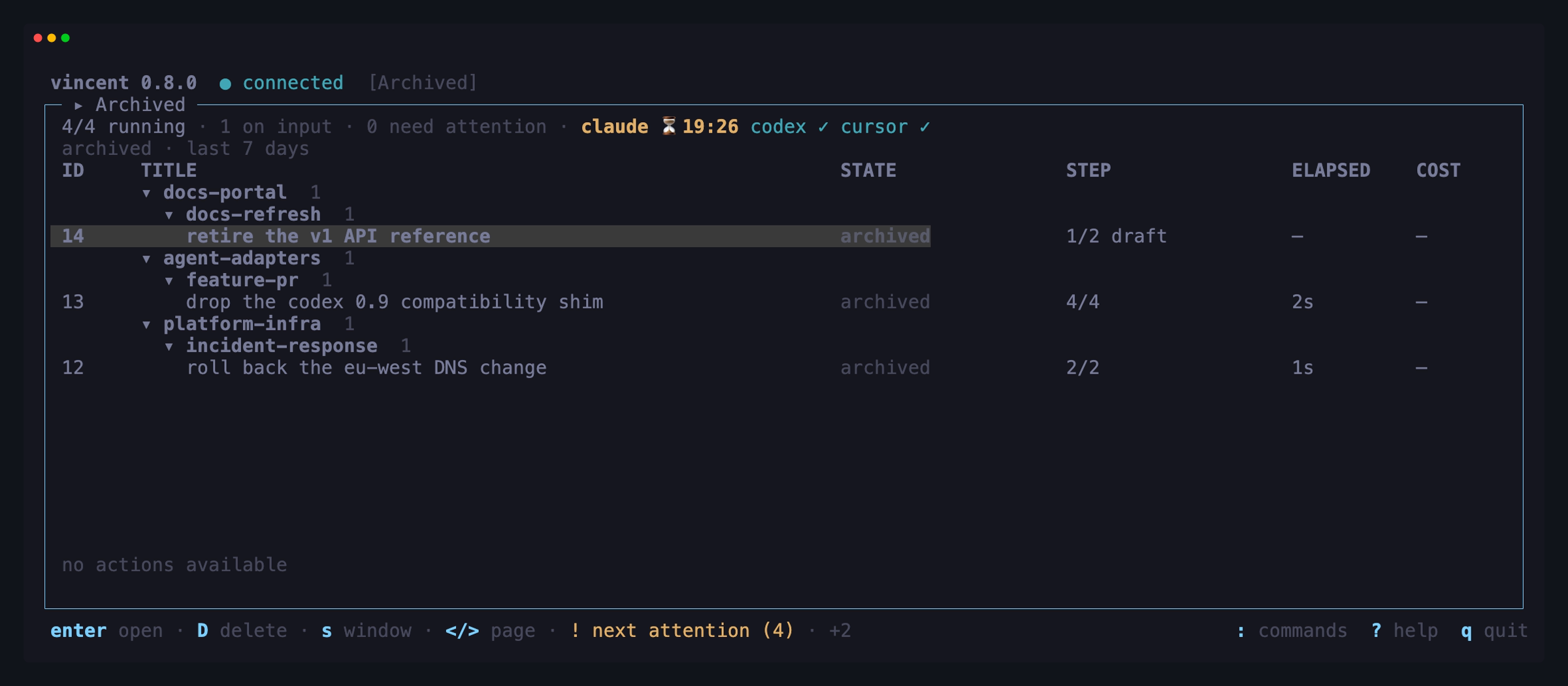
Task: Collapse the incident-response subgroup triangle
Action: pyautogui.click(x=169, y=346)
